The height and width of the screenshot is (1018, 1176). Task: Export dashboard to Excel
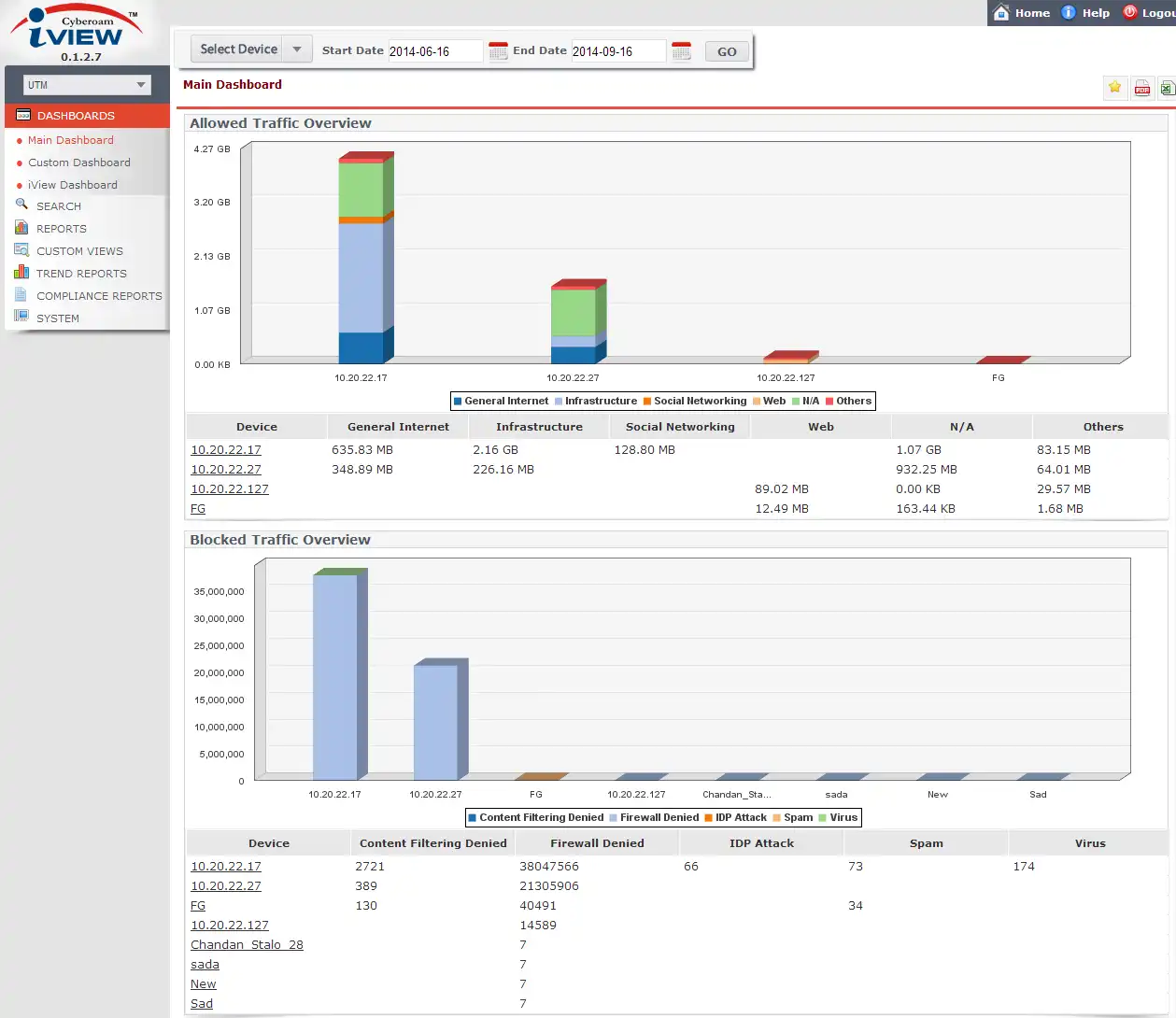click(1167, 88)
